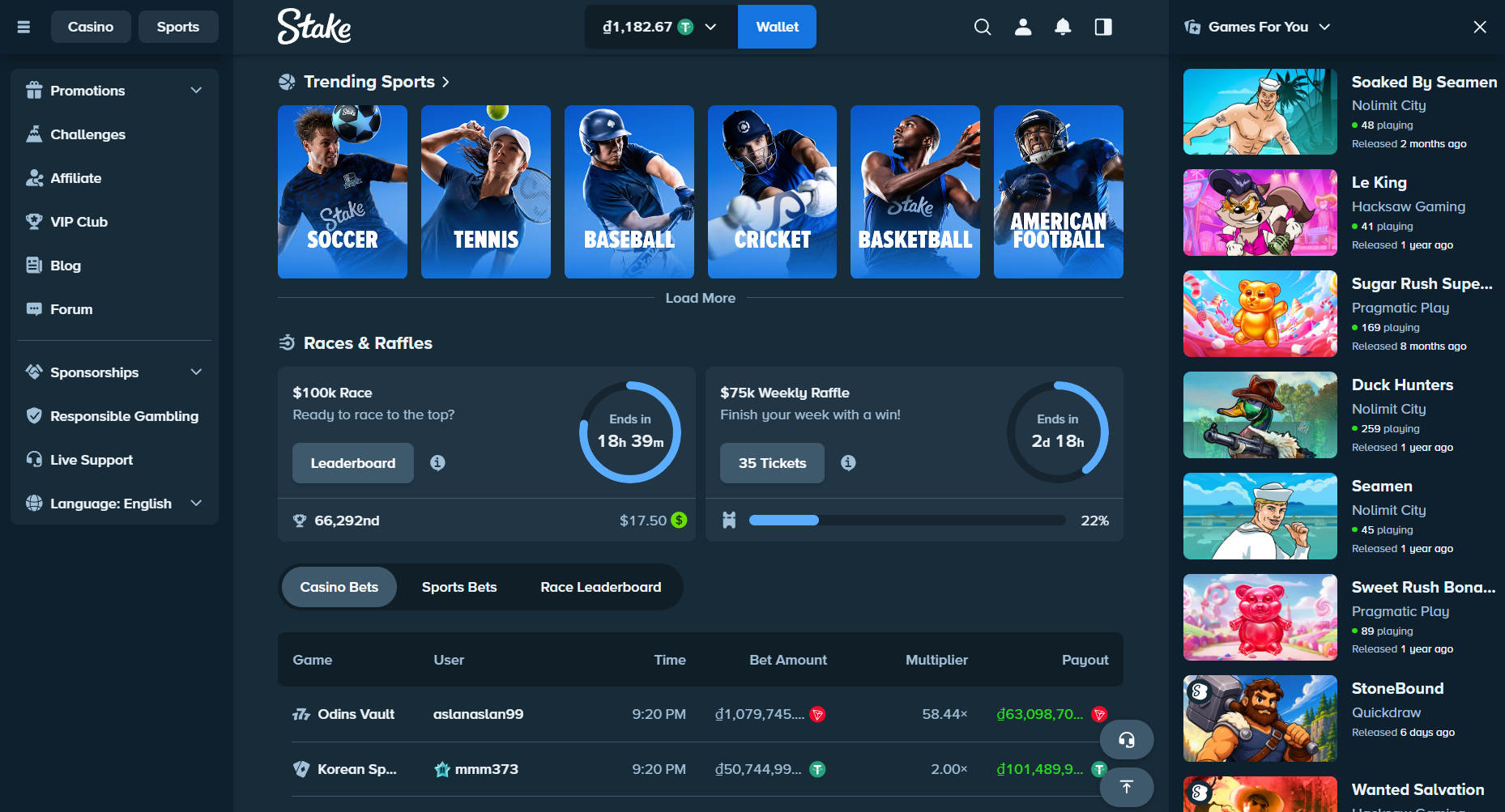1505x812 pixels.
Task: Expand the Promotions menu chevron
Action: coord(196,90)
